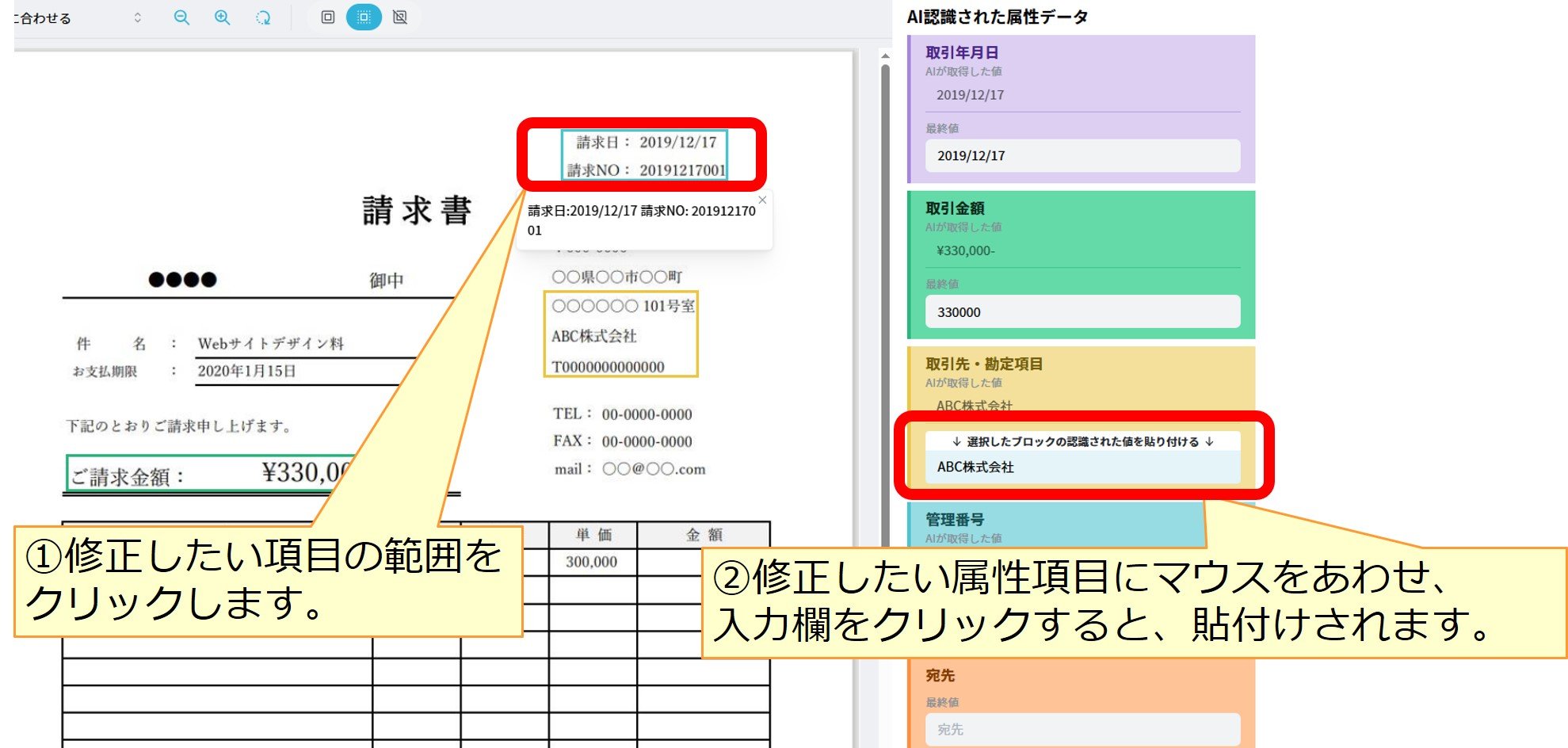This screenshot has height=748, width=1568.
Task: Close the 請求日 recognition tooltip popup
Action: point(763,200)
